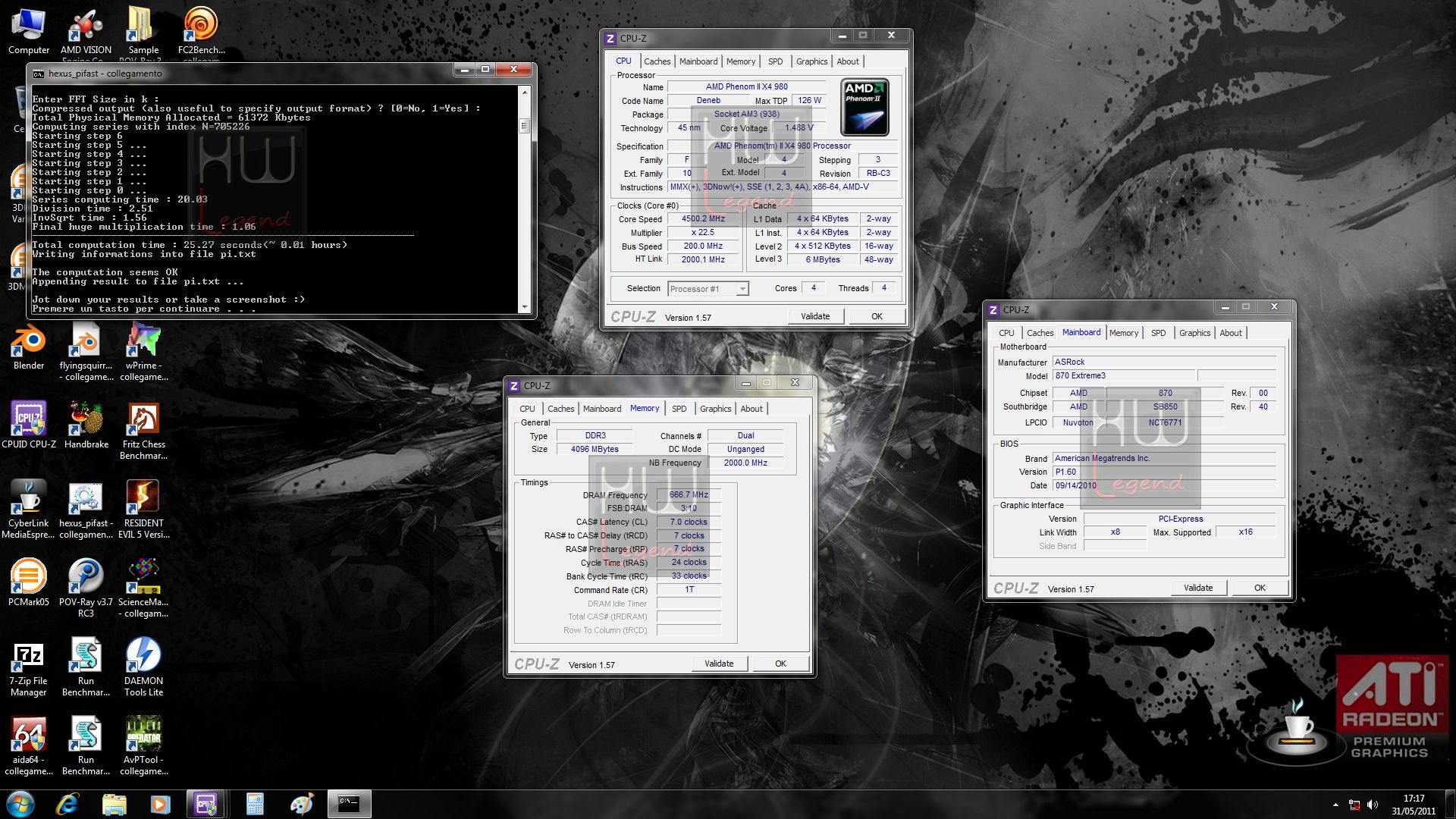Click OK in the CPU tab window
Screen dimensions: 1456x819
click(x=877, y=316)
